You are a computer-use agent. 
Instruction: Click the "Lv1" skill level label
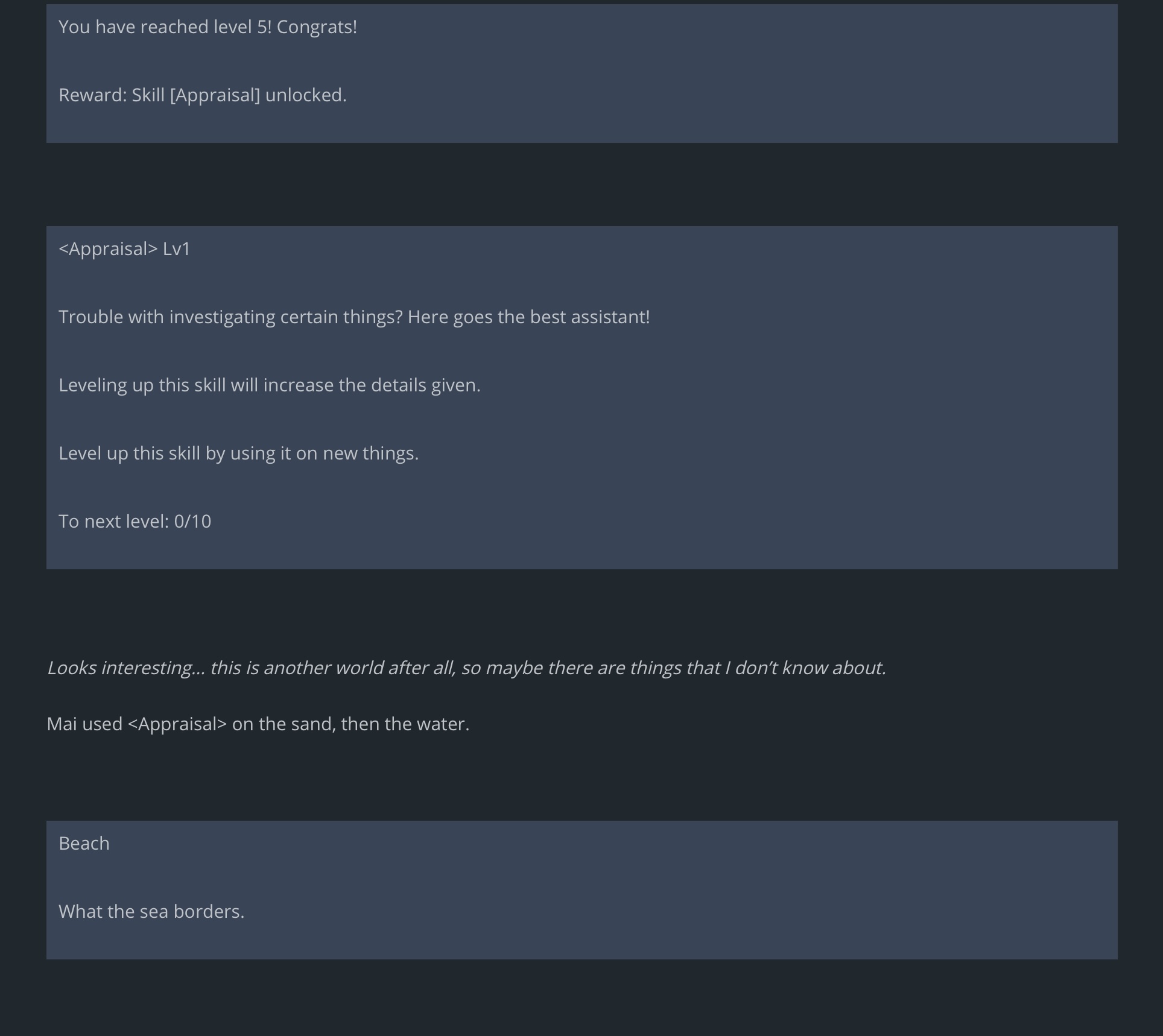tap(177, 249)
